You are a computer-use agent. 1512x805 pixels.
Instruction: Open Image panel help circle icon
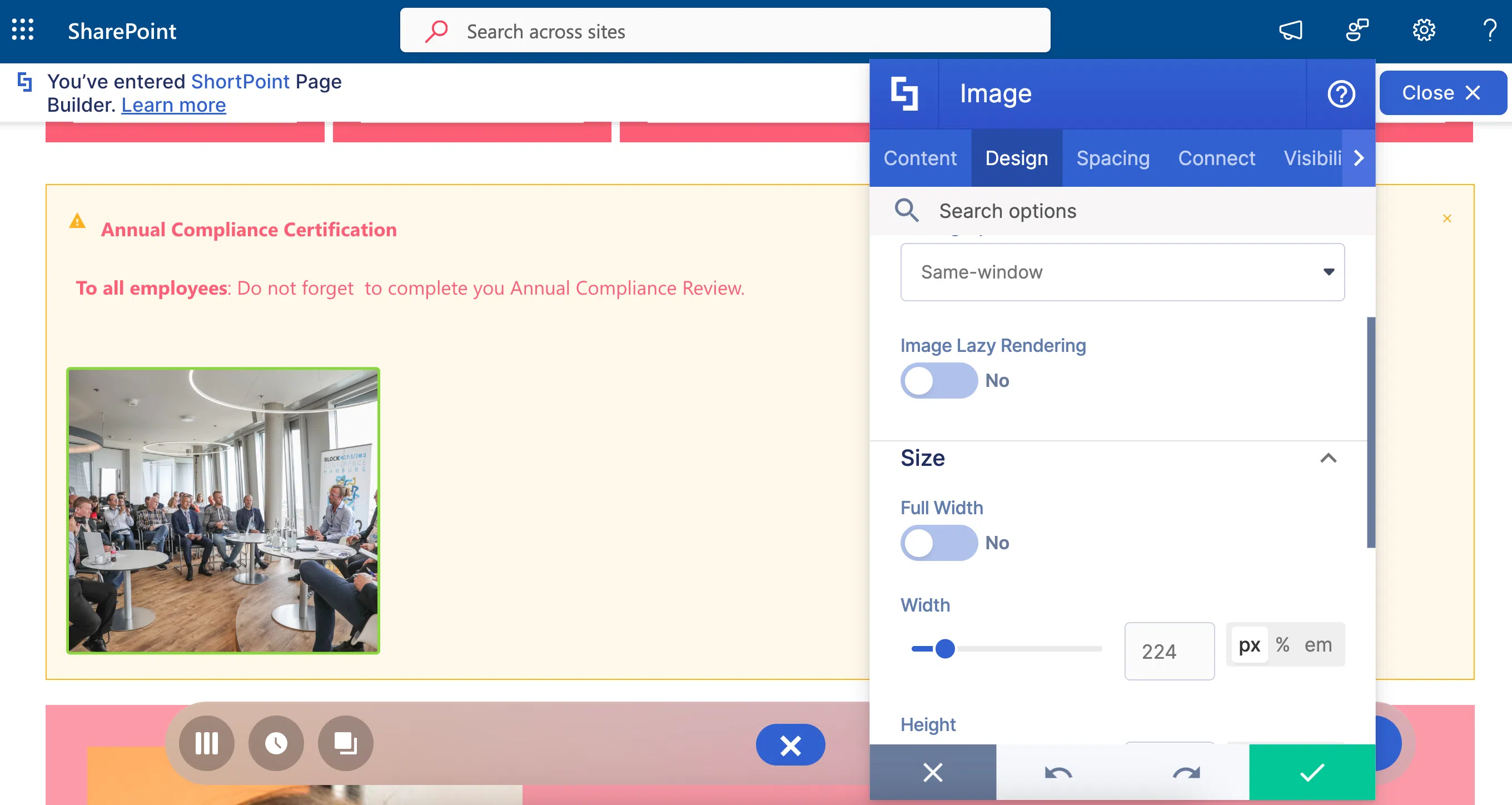1341,93
